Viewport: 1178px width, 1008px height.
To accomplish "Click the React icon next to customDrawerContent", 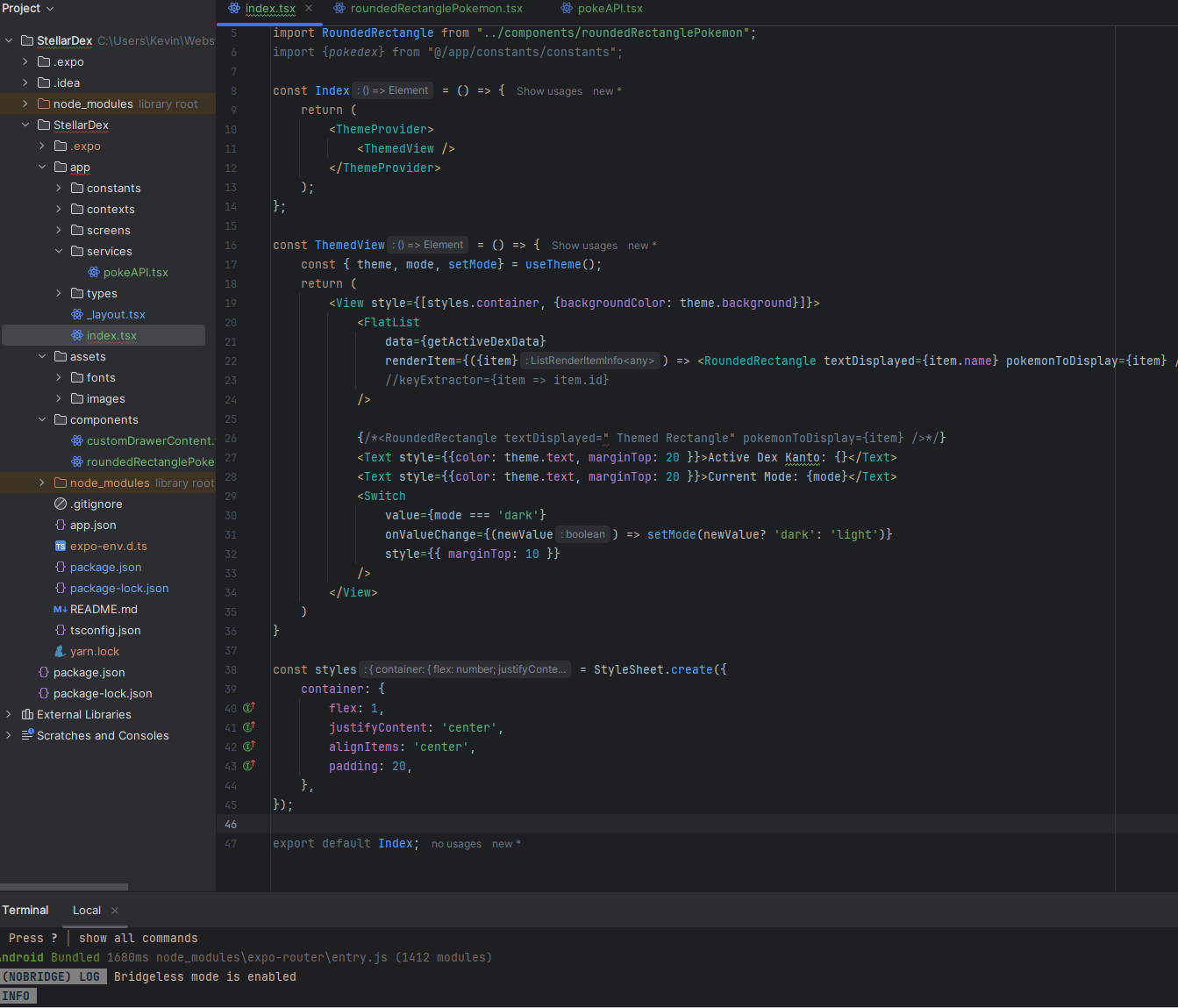I will 77,440.
